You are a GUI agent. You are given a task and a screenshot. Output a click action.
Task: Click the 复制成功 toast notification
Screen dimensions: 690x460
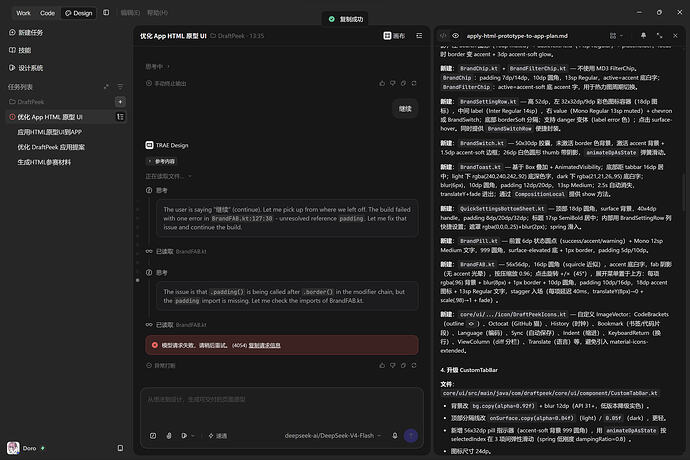click(345, 19)
